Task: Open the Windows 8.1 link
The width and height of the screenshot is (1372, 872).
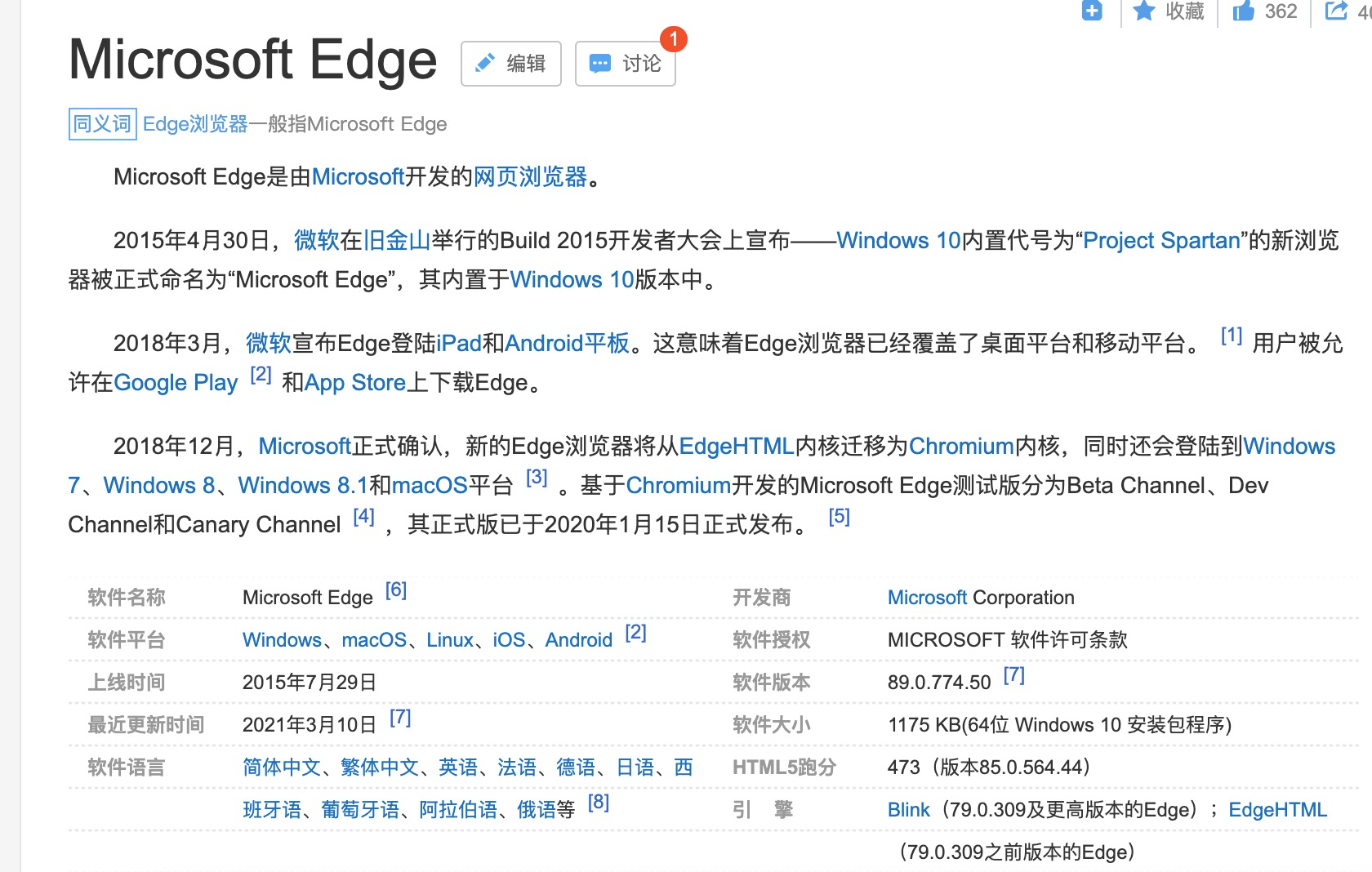Action: click(x=303, y=486)
